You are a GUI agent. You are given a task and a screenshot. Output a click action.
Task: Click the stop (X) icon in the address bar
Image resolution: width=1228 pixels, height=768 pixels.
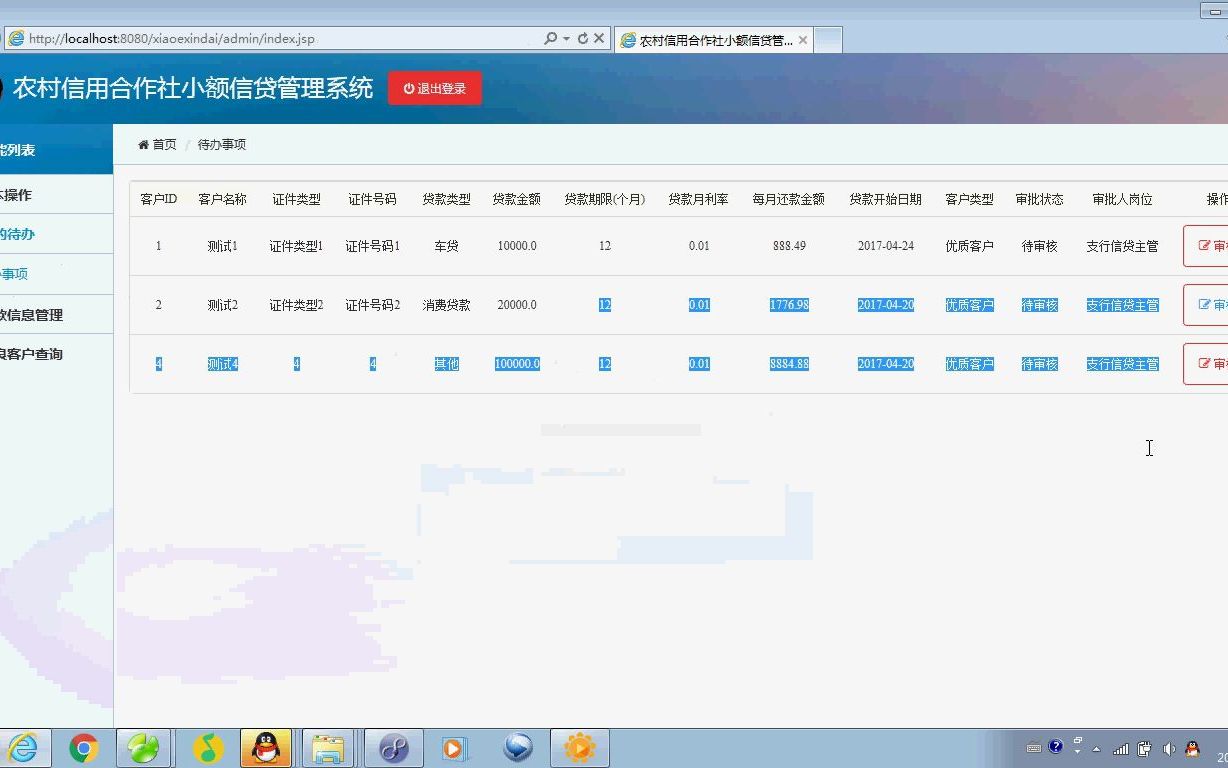click(598, 38)
